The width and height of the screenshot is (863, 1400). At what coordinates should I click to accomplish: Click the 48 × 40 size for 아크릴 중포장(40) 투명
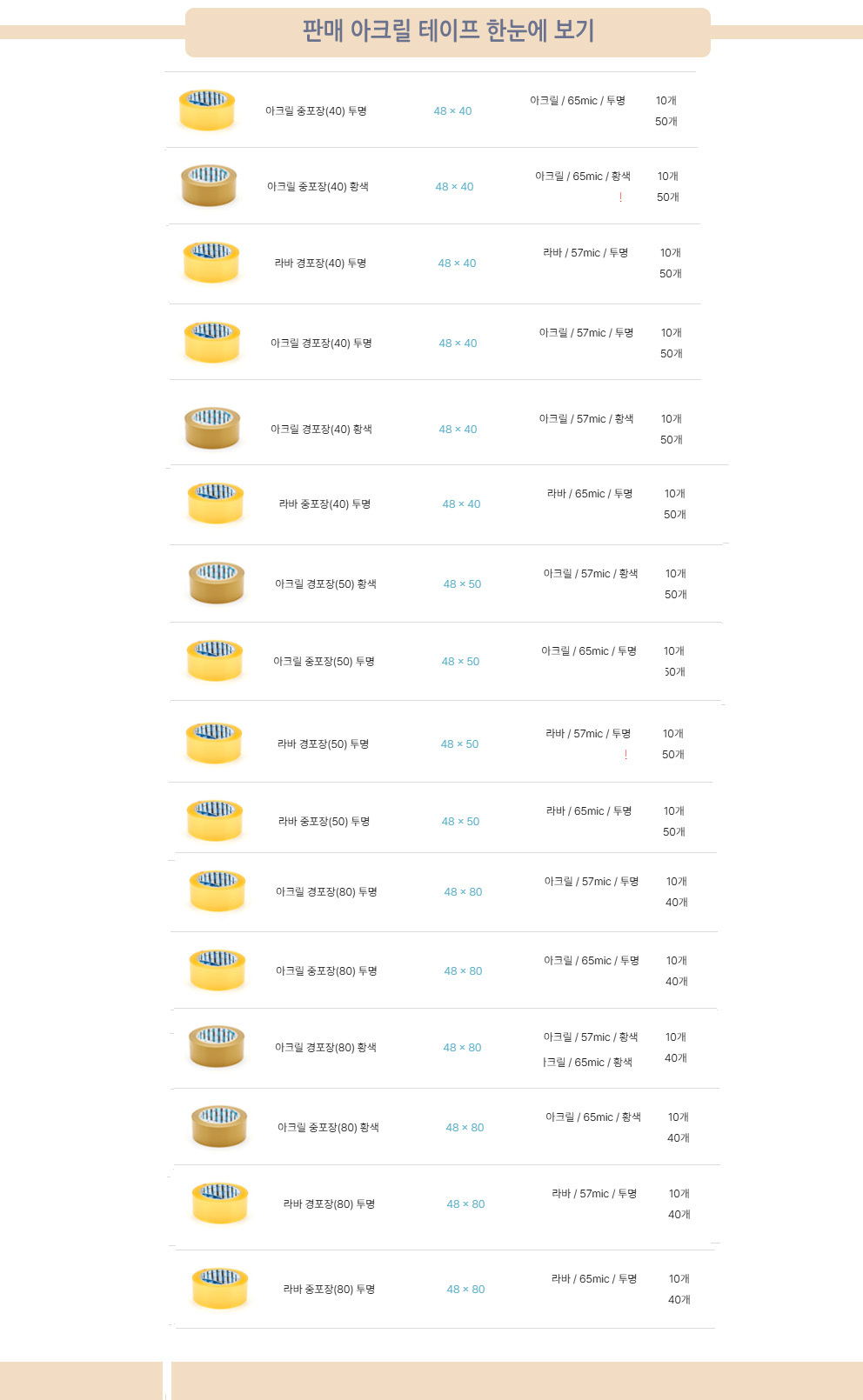(452, 111)
